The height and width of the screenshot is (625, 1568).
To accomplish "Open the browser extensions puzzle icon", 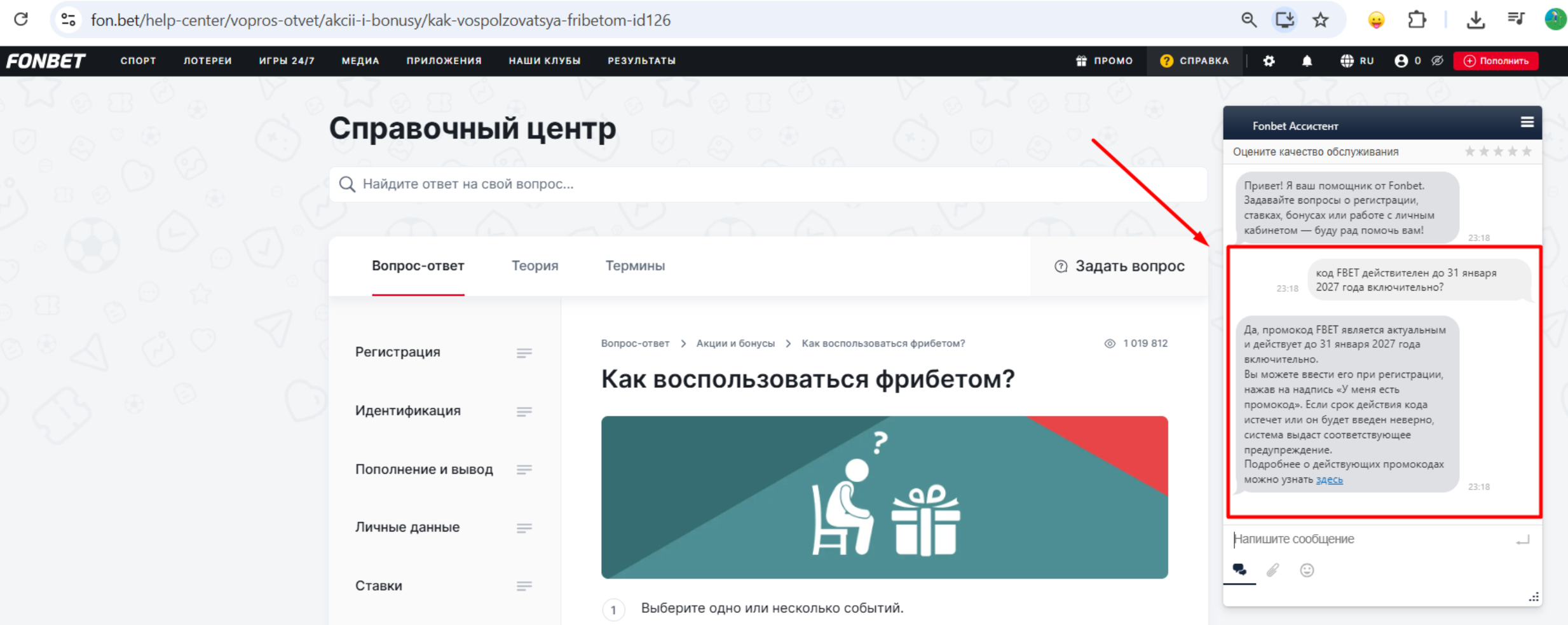I will point(1417,20).
